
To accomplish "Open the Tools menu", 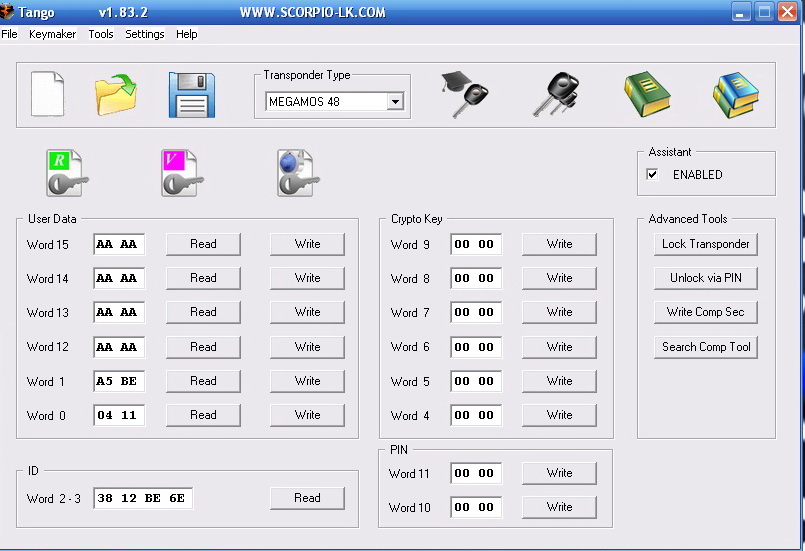I will [101, 34].
